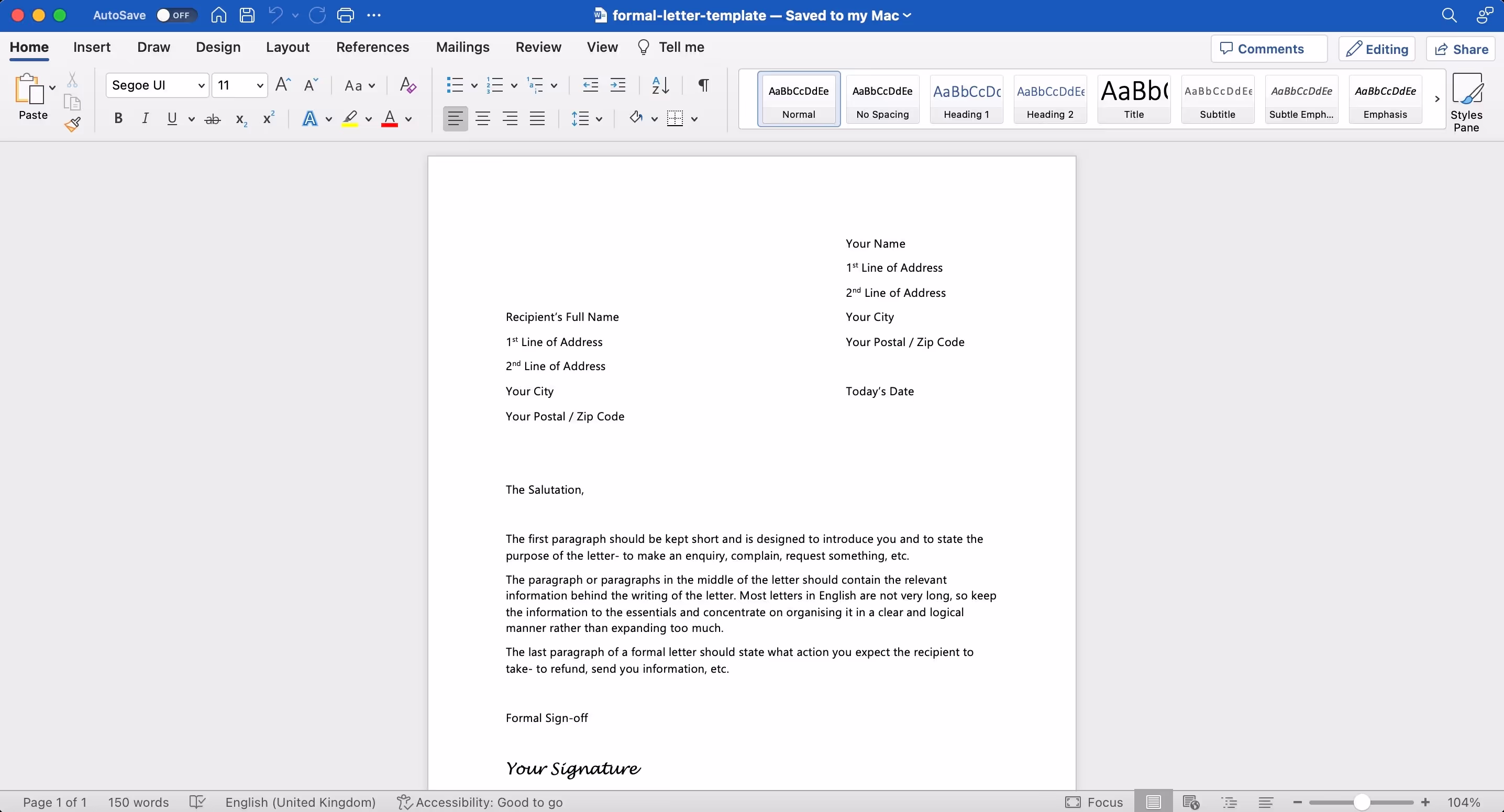Open the Change Case Aa menu
The height and width of the screenshot is (812, 1504).
pyautogui.click(x=359, y=86)
